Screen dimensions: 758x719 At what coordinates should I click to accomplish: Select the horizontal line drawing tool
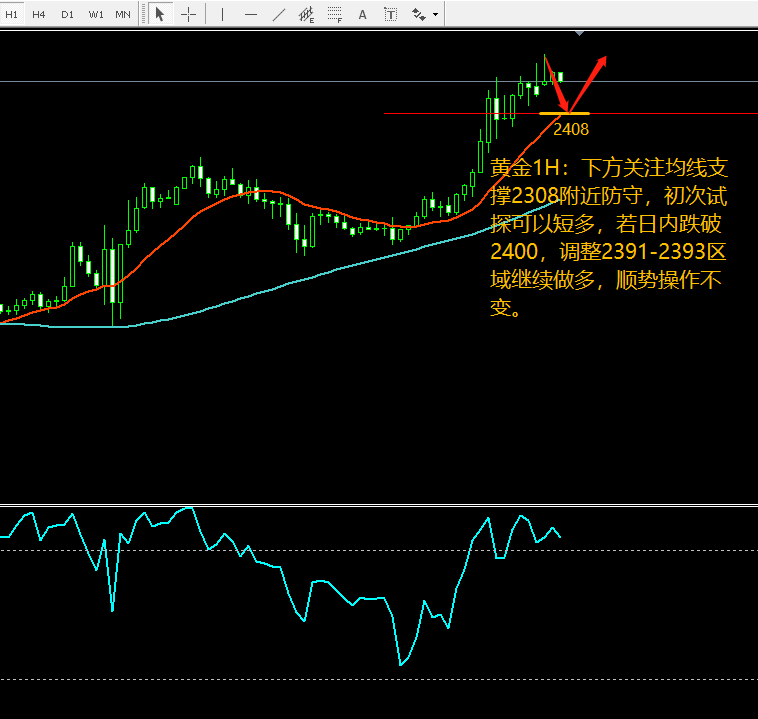click(x=251, y=15)
